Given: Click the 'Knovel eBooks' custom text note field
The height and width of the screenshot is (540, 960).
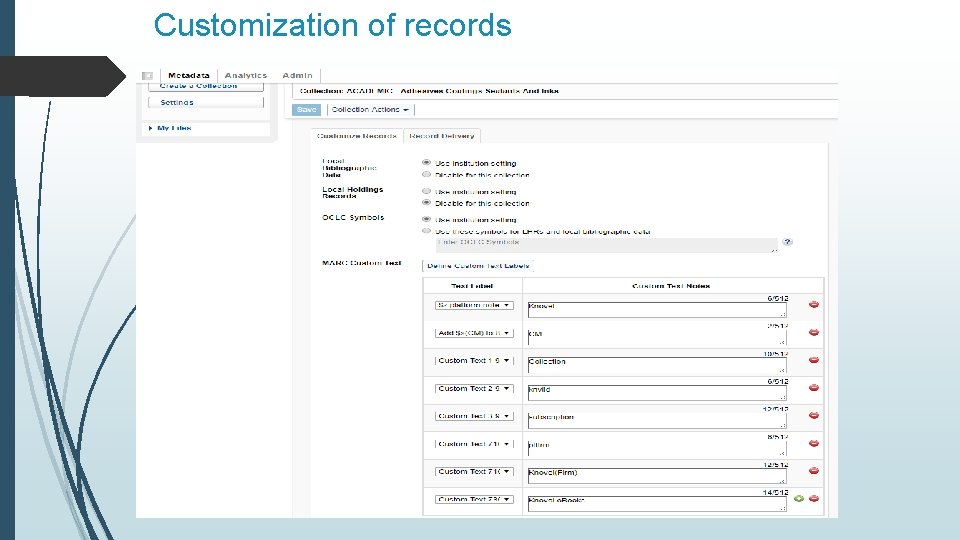Looking at the screenshot, I should pyautogui.click(x=657, y=503).
